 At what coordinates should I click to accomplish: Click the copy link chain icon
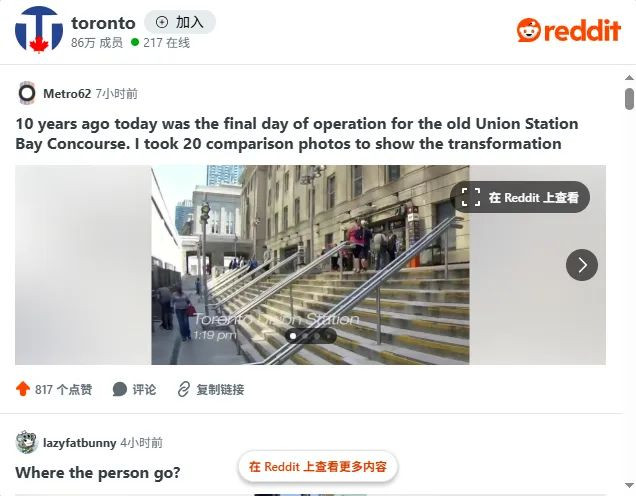pyautogui.click(x=183, y=389)
